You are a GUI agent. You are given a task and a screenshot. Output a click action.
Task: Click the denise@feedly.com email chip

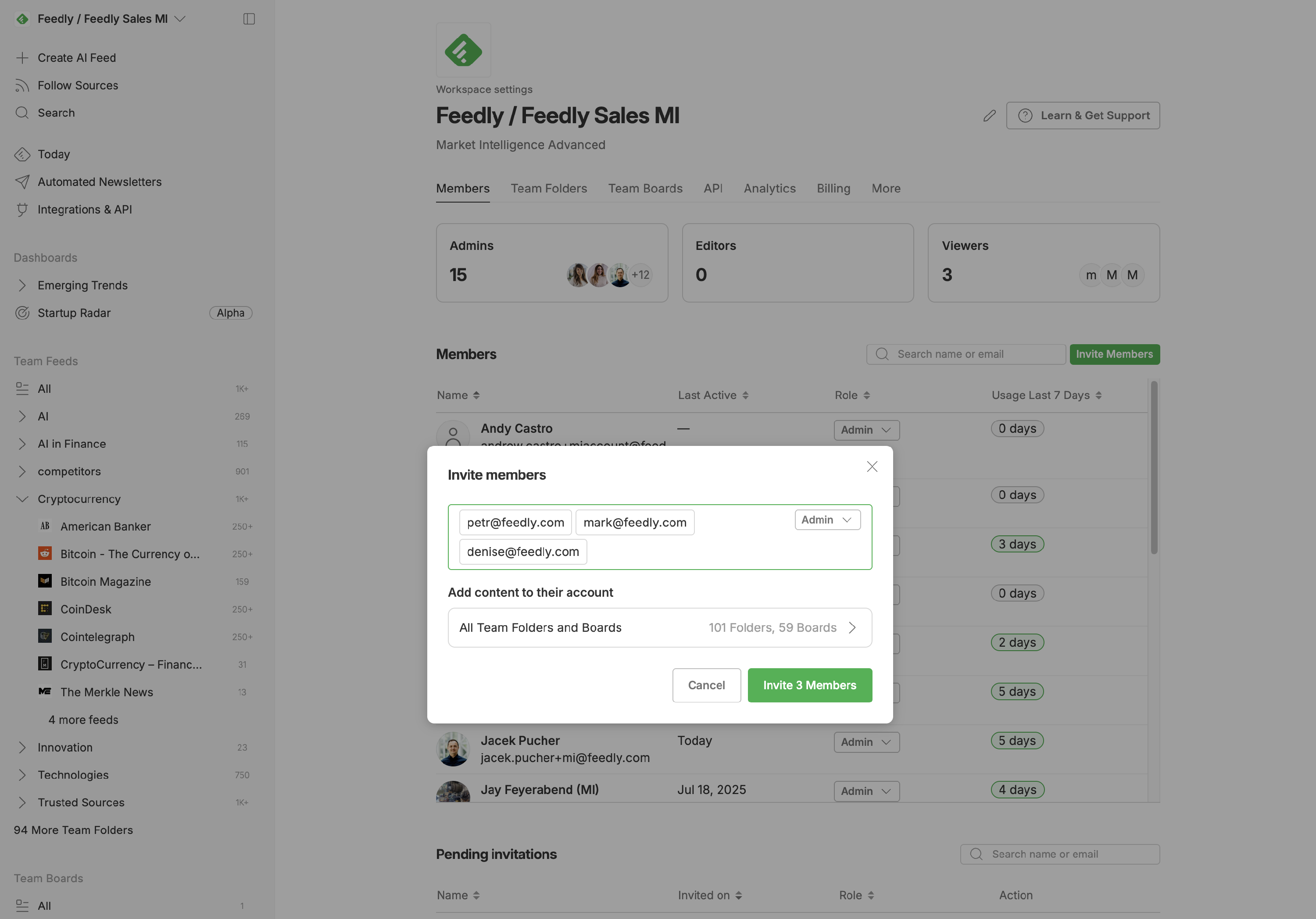pyautogui.click(x=523, y=552)
